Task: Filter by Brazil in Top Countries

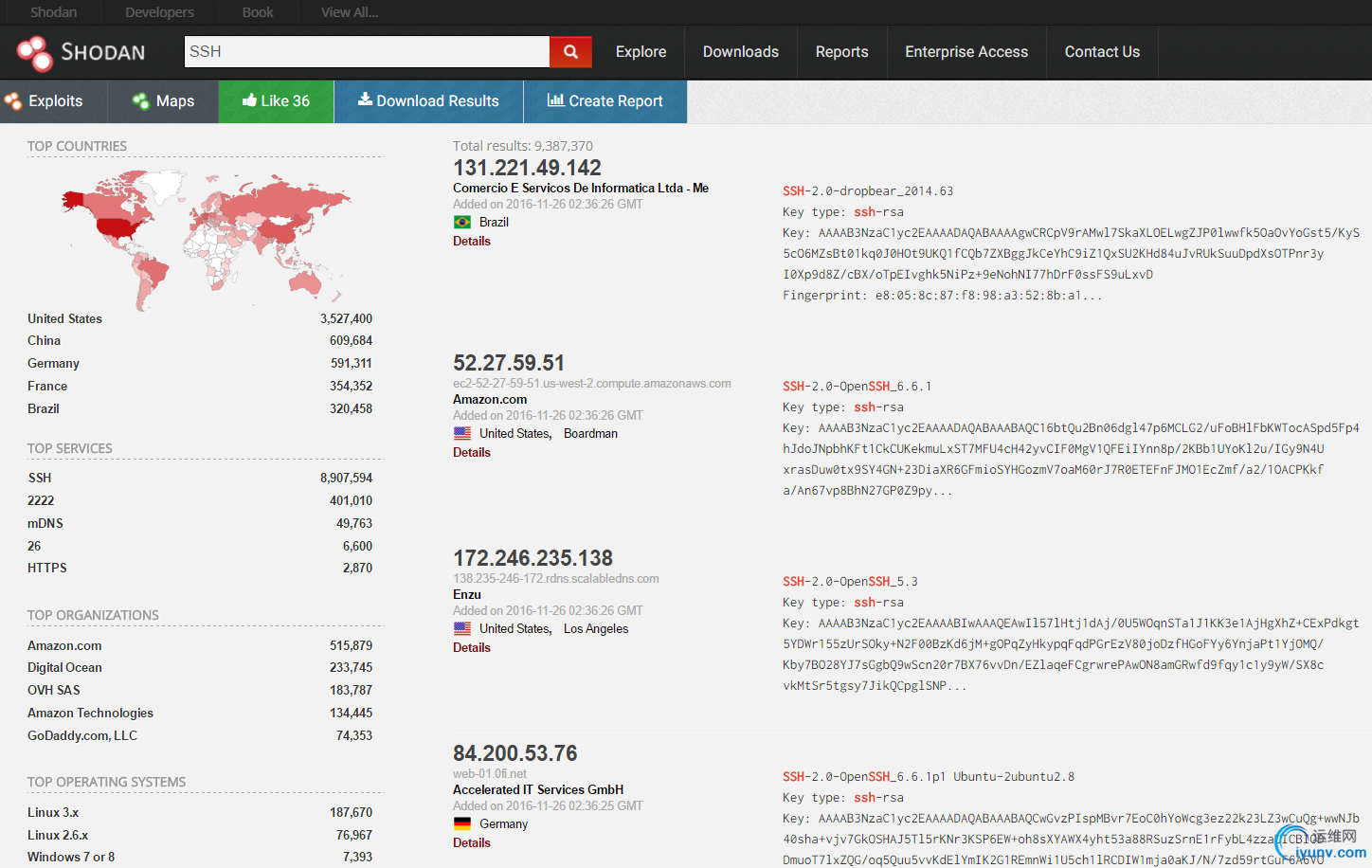Action: pyautogui.click(x=44, y=408)
